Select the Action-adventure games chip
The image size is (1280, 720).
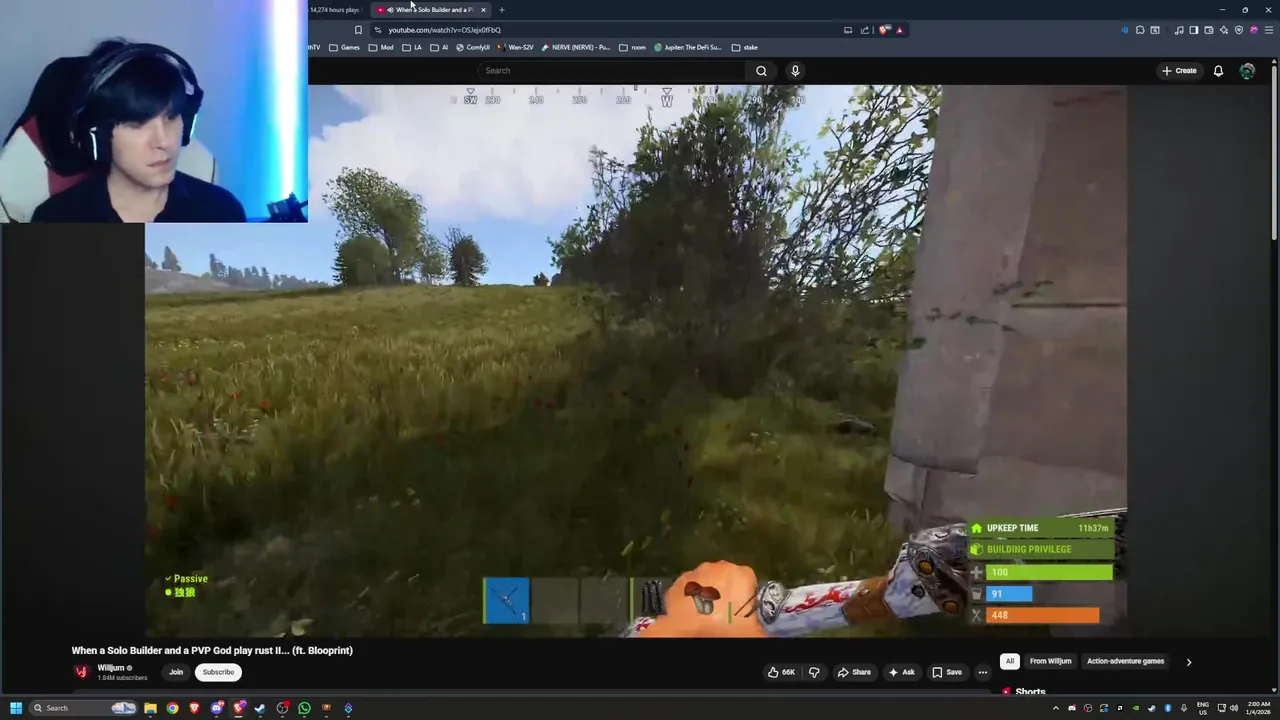(x=1126, y=661)
